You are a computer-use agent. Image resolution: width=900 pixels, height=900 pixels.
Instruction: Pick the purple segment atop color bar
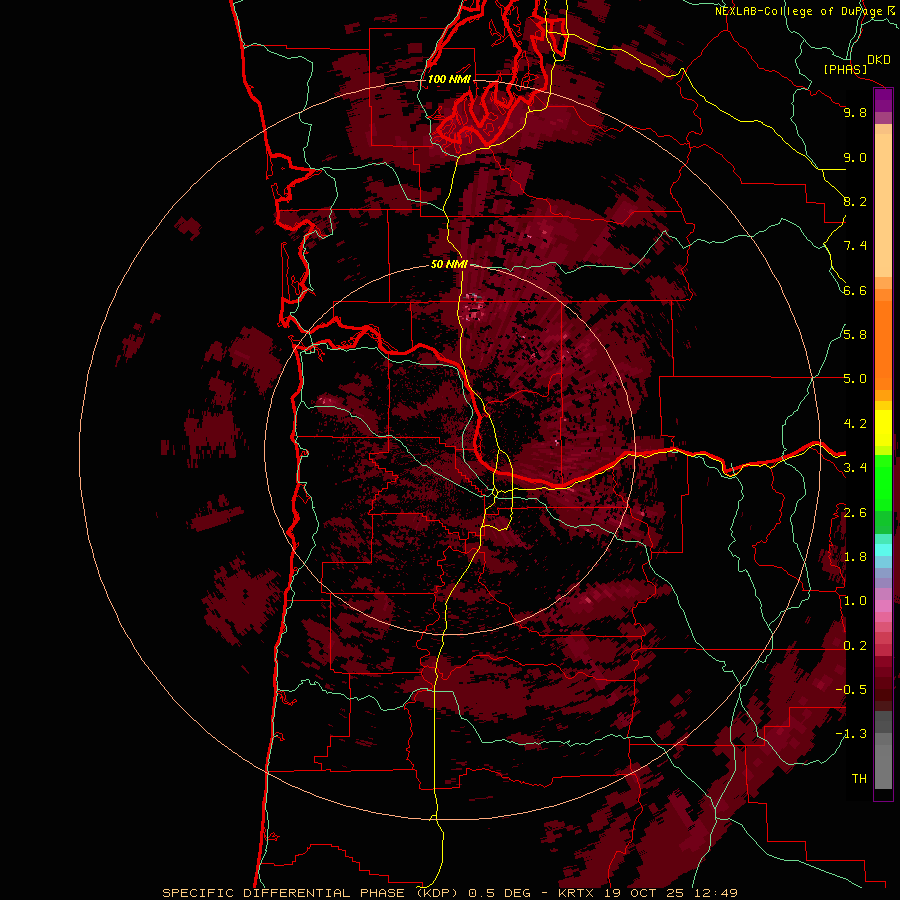(883, 101)
